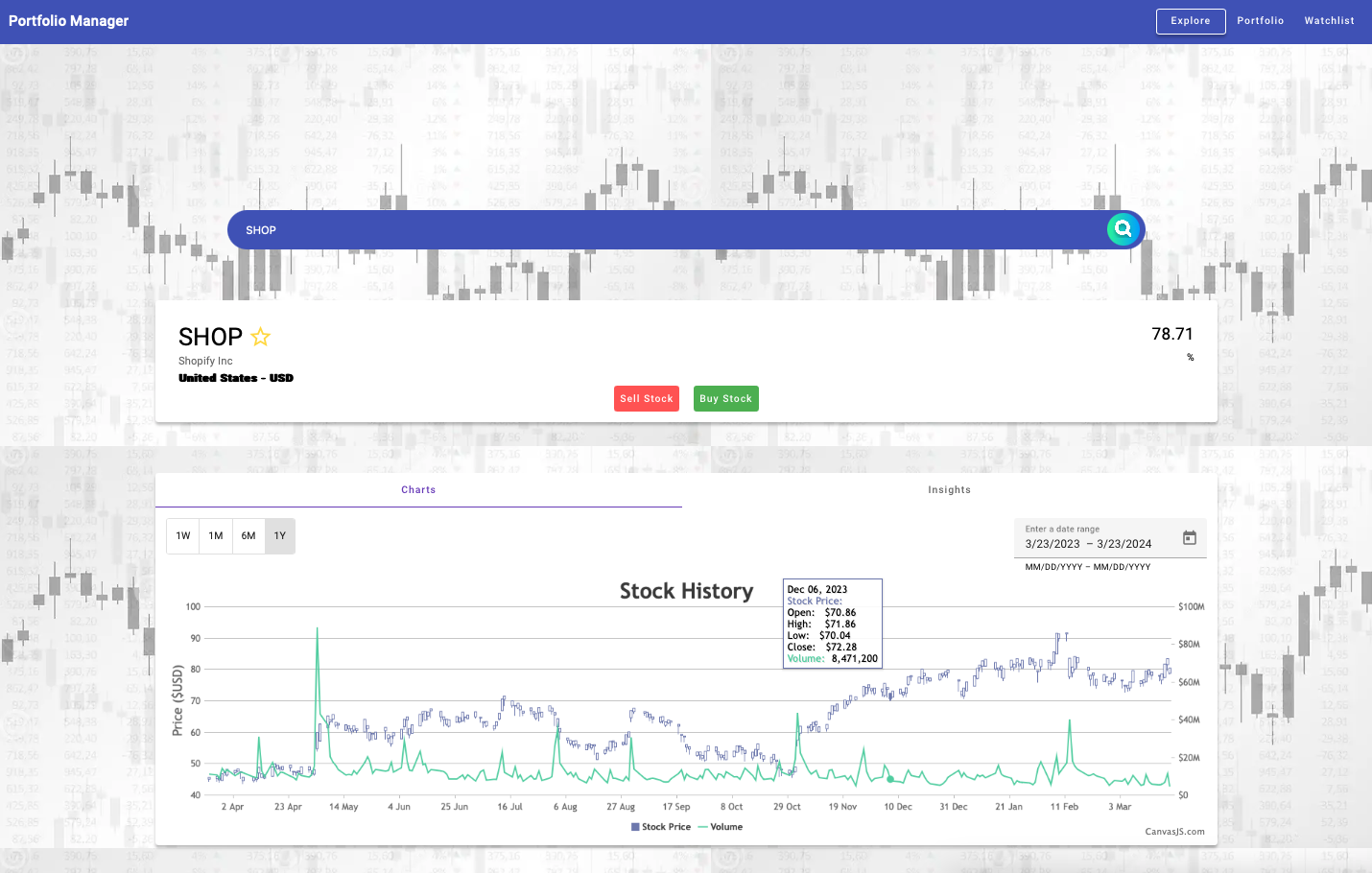Open the date range calendar picker
This screenshot has width=1372, height=873.
tap(1190, 538)
